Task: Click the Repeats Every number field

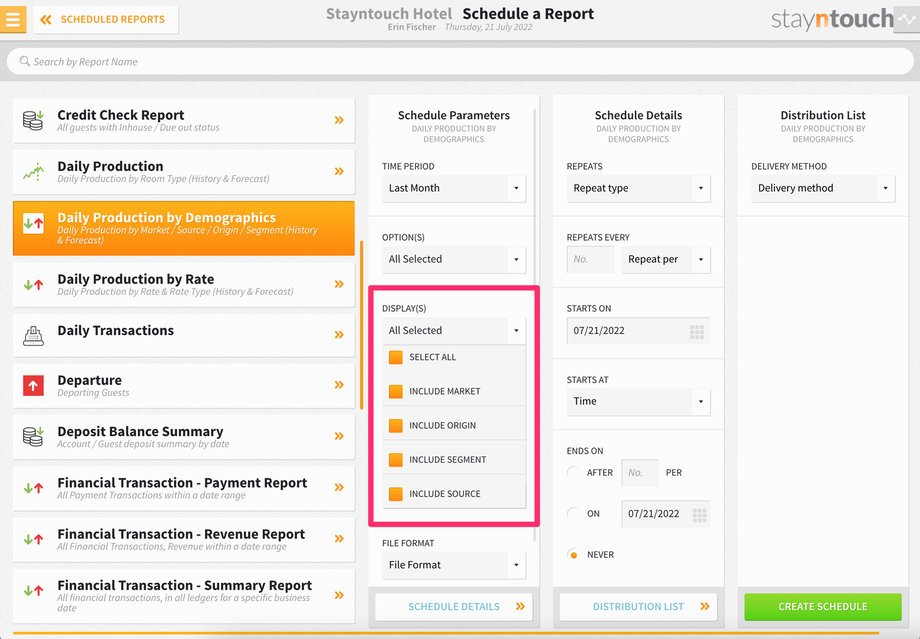Action: pyautogui.click(x=590, y=259)
